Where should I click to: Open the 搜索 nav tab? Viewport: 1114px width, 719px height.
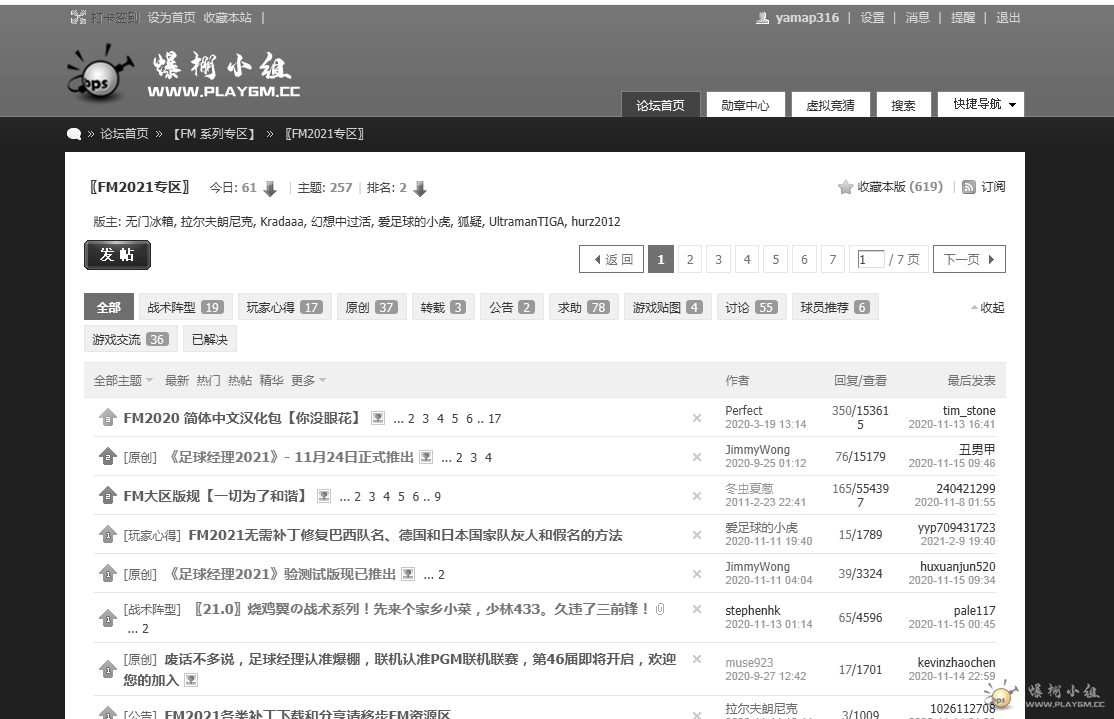(x=903, y=104)
